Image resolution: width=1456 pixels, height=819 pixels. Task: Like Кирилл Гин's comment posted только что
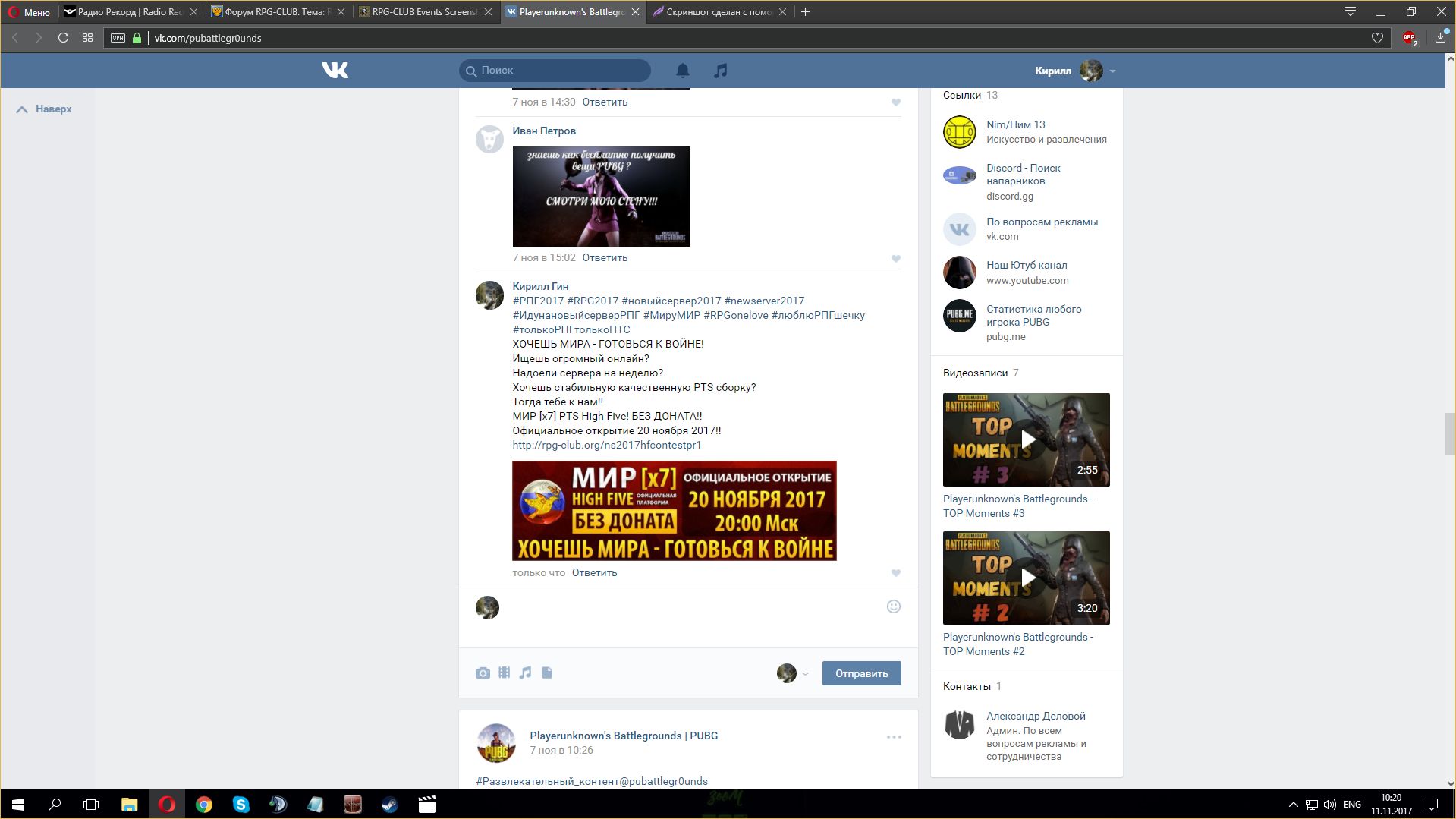(896, 573)
